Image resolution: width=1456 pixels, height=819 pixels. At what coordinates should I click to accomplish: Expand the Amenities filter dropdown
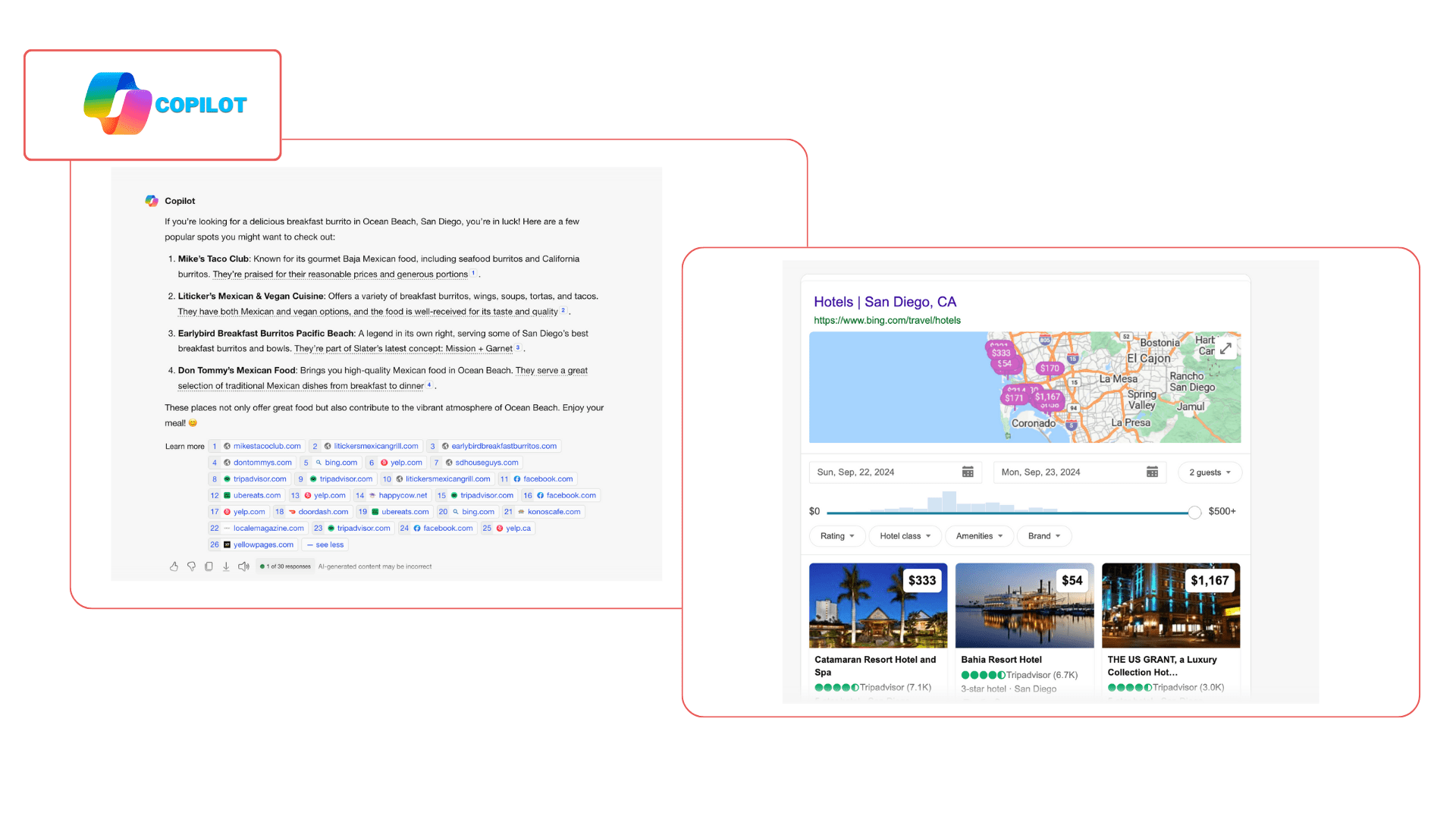click(x=979, y=536)
